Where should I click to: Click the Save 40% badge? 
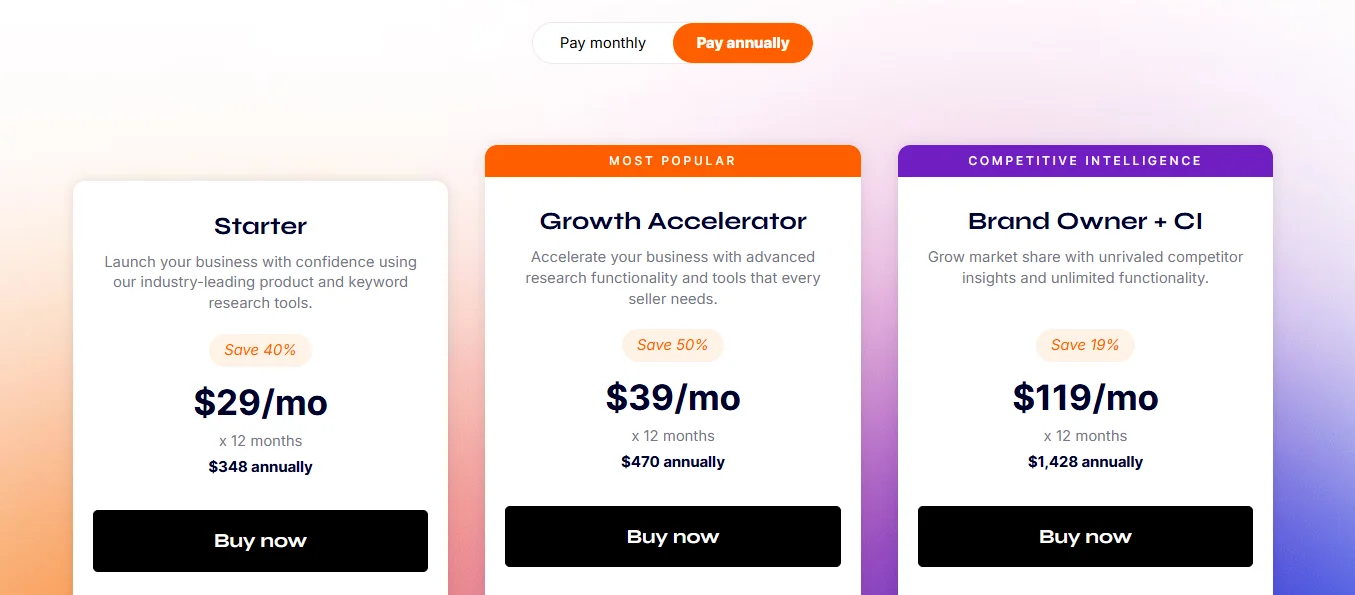tap(260, 350)
